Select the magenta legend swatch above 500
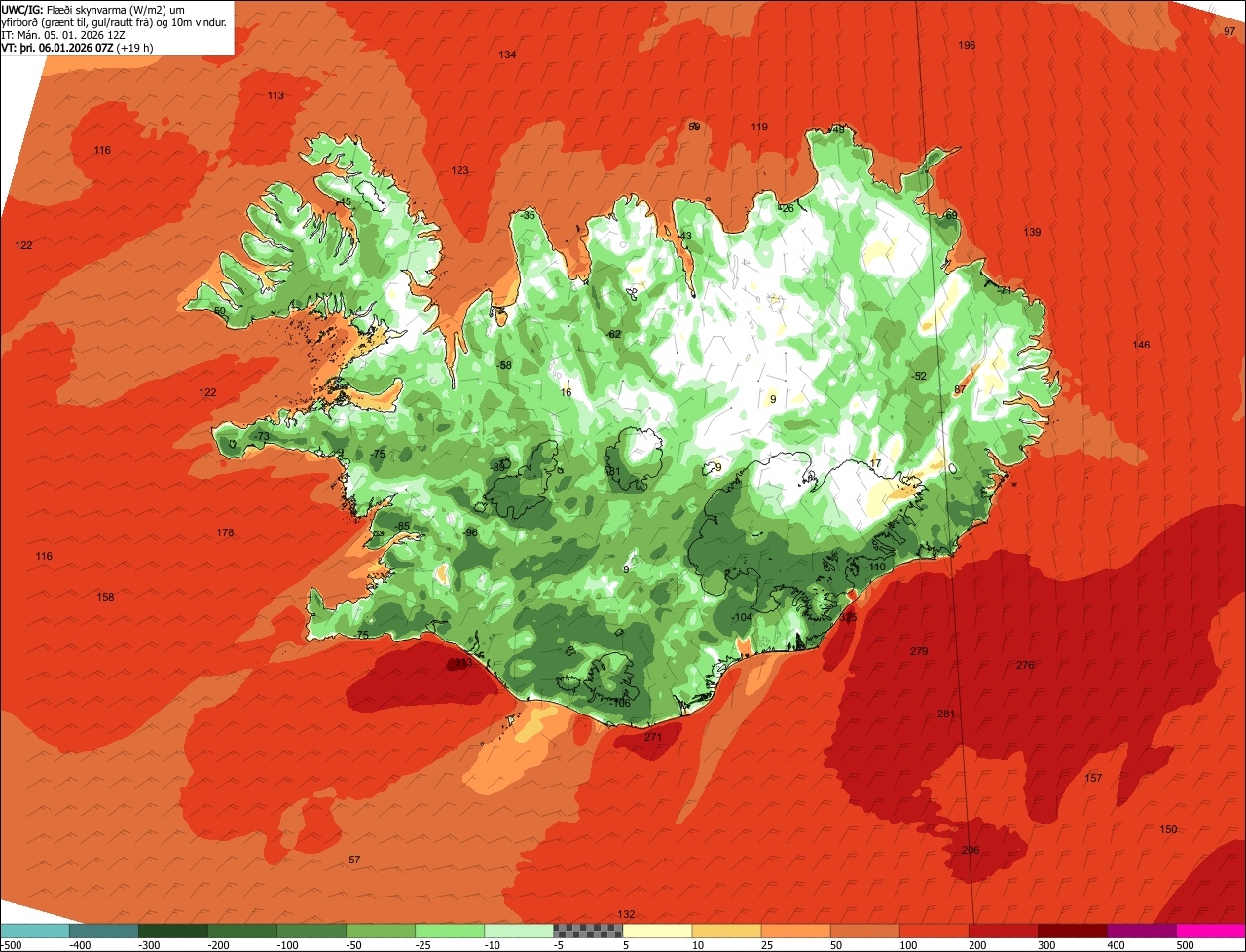The image size is (1246, 952). [1210, 931]
